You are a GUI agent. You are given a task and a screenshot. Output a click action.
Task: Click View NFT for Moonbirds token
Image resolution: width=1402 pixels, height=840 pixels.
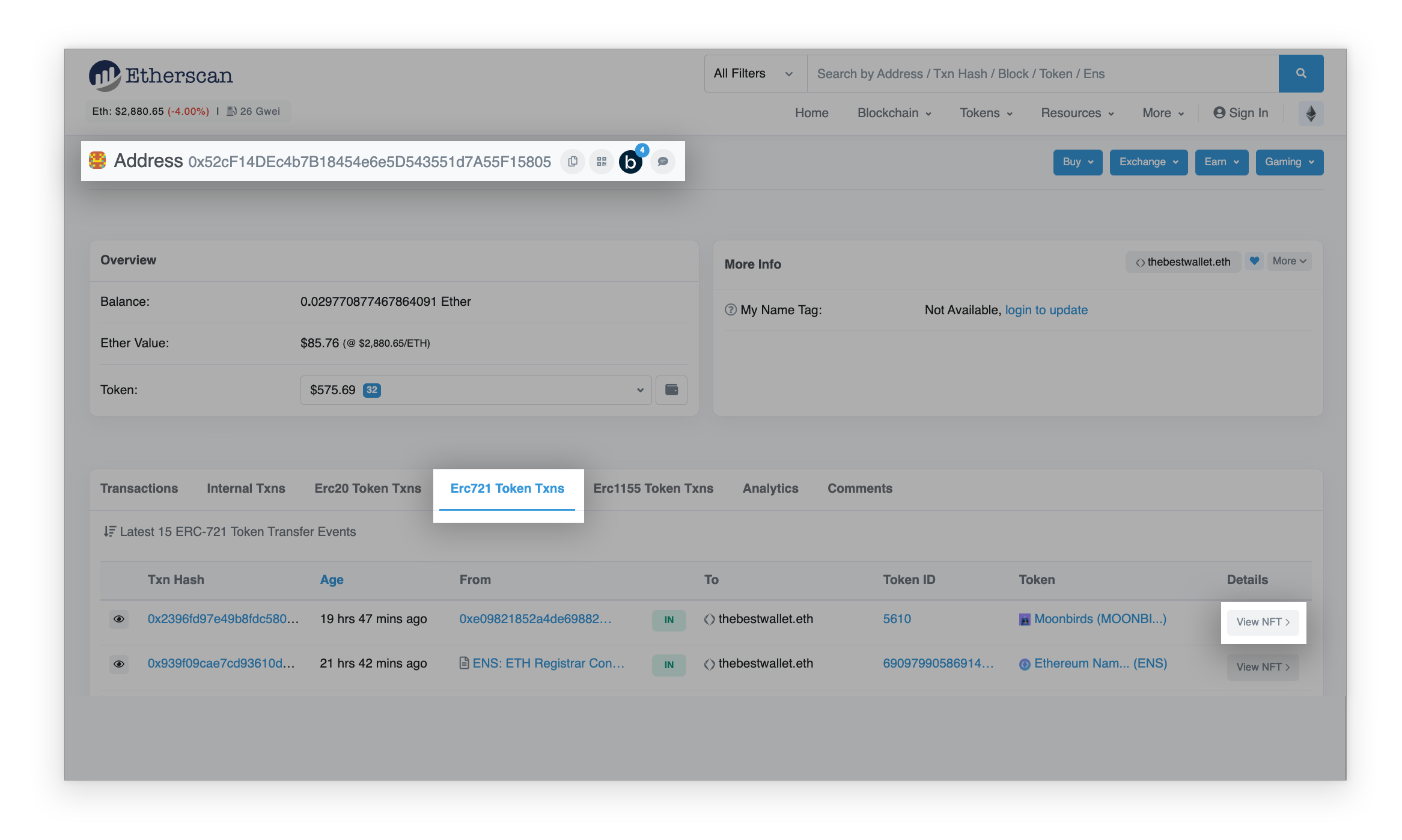coord(1263,621)
